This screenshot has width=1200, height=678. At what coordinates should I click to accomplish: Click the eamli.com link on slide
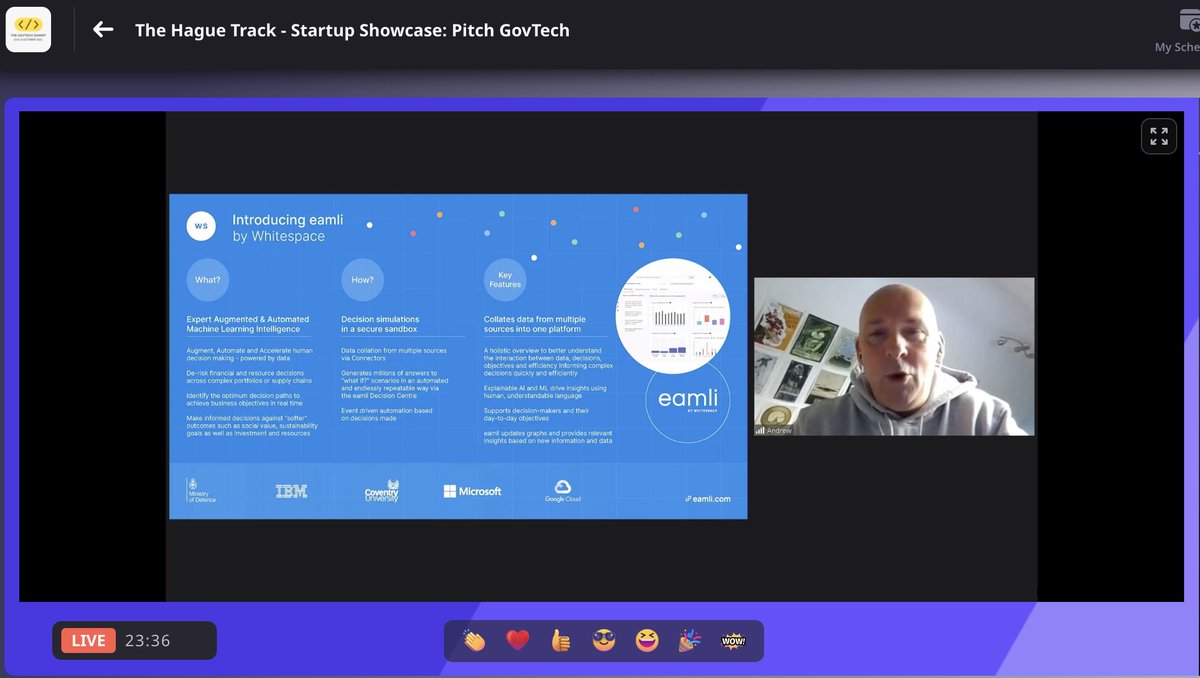tap(708, 498)
